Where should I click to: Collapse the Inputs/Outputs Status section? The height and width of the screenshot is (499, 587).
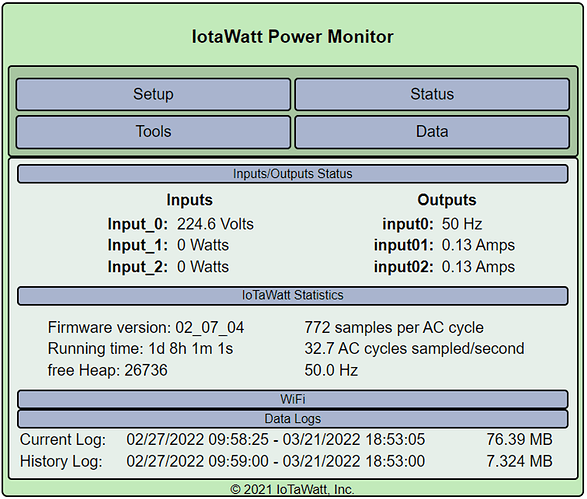[x=292, y=174]
